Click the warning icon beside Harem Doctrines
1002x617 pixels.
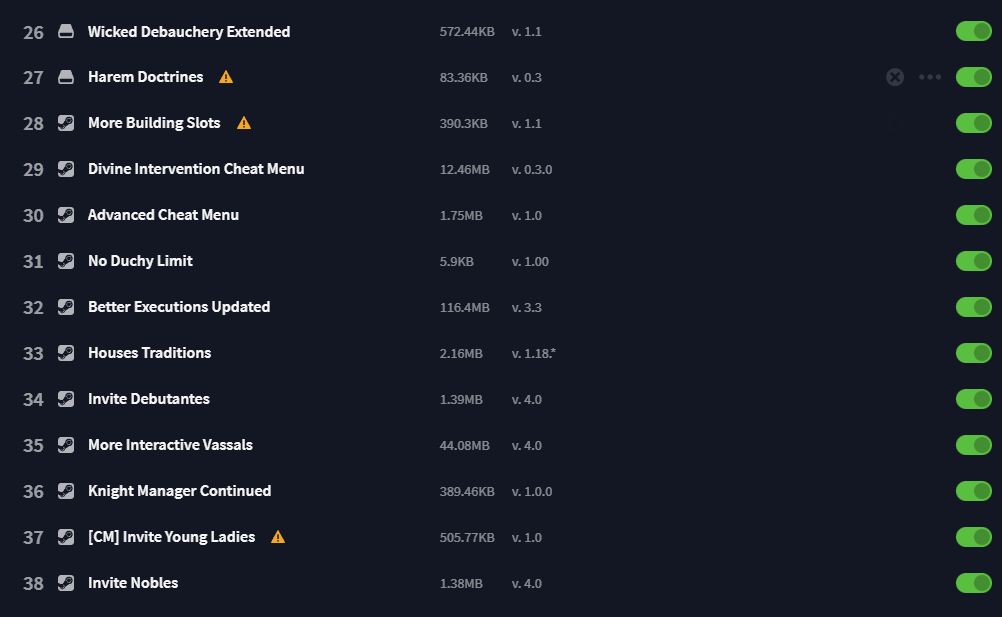(x=226, y=77)
